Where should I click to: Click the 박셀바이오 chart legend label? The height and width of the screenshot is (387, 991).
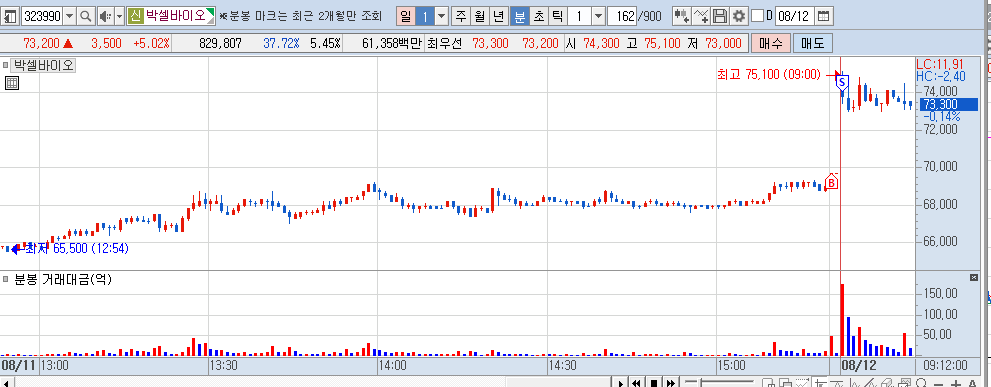click(x=44, y=65)
